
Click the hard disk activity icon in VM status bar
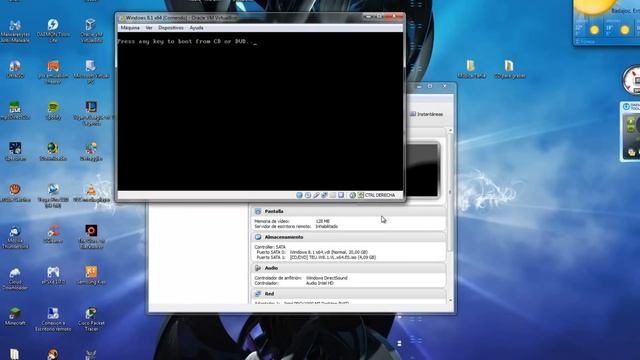click(299, 195)
